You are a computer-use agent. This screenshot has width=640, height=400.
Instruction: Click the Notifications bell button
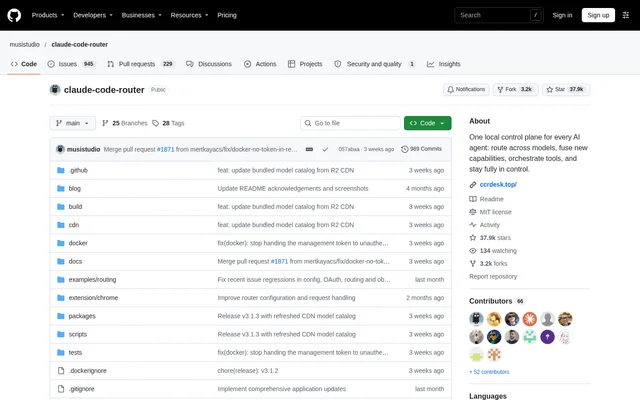[x=466, y=89]
